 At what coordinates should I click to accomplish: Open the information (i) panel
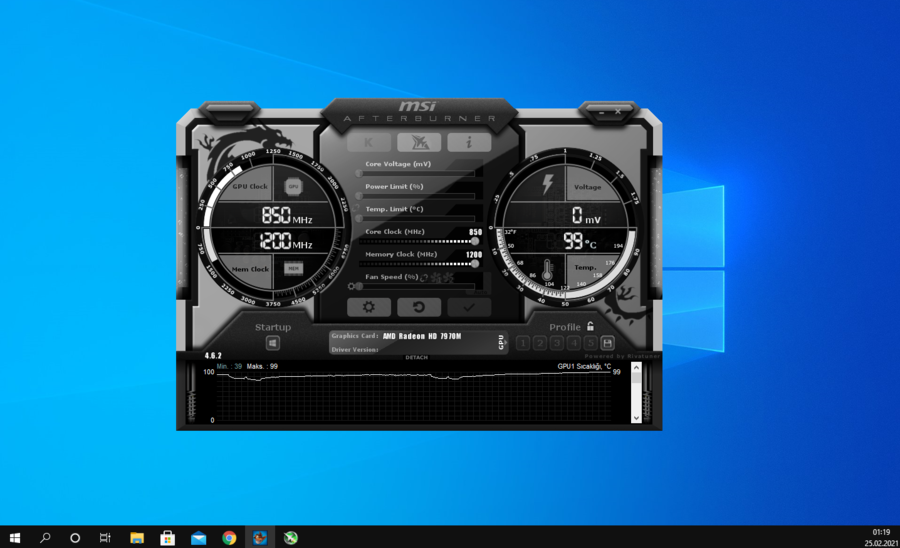pyautogui.click(x=469, y=142)
